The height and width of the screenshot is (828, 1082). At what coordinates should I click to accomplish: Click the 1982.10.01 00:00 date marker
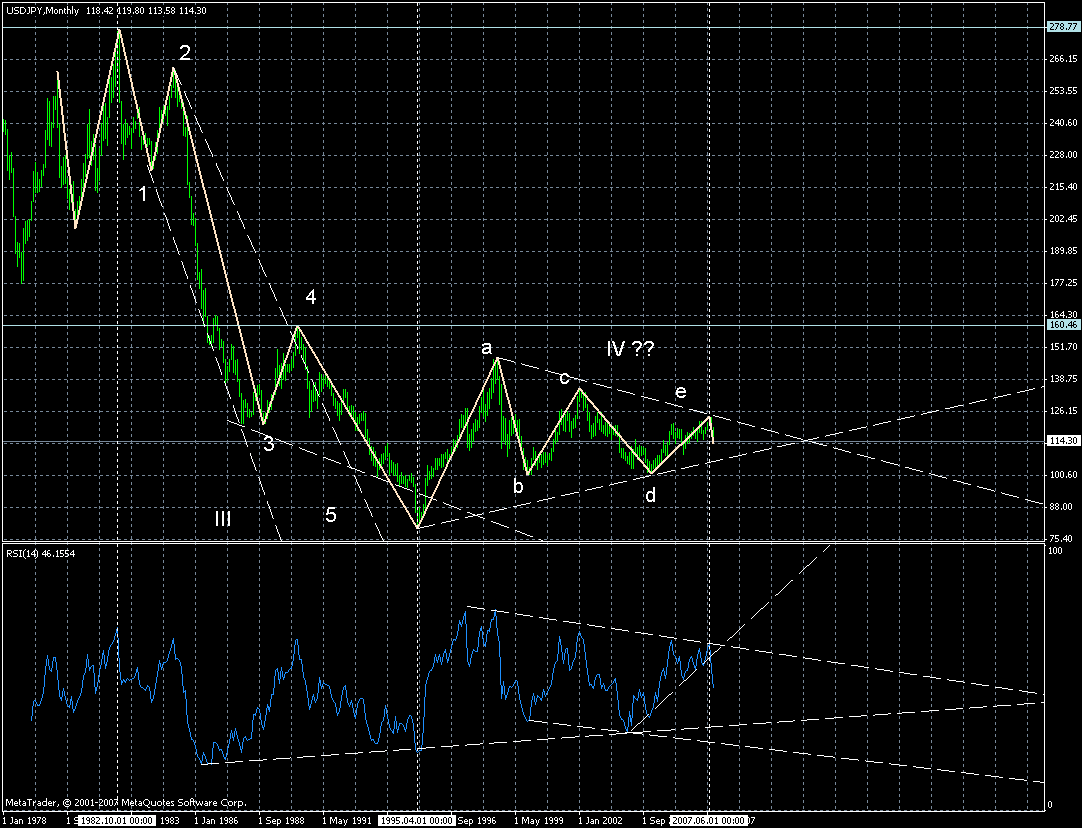coord(117,821)
